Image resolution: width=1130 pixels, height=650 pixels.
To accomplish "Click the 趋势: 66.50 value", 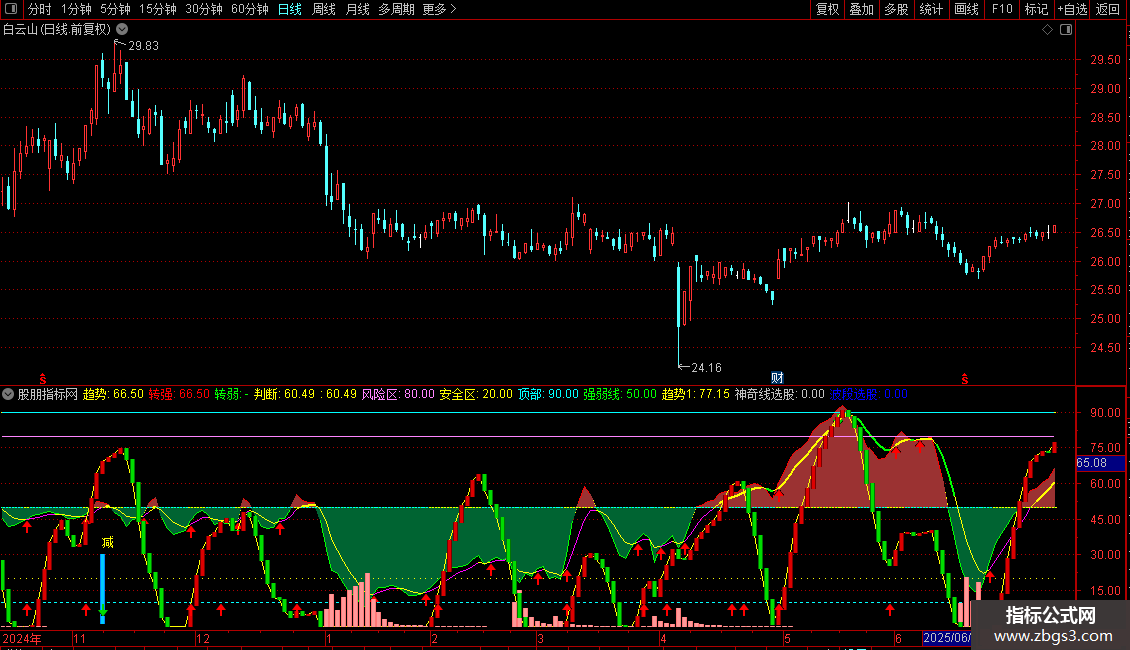I will (113, 394).
